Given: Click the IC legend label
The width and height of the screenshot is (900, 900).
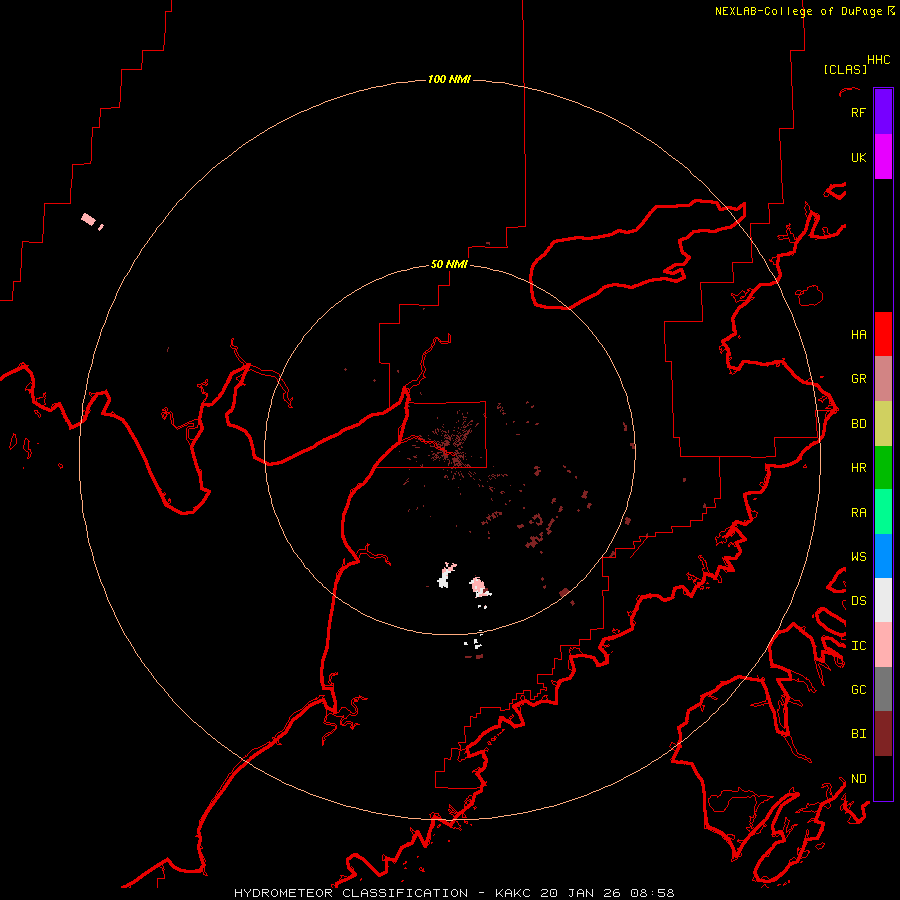Looking at the screenshot, I should point(858,645).
